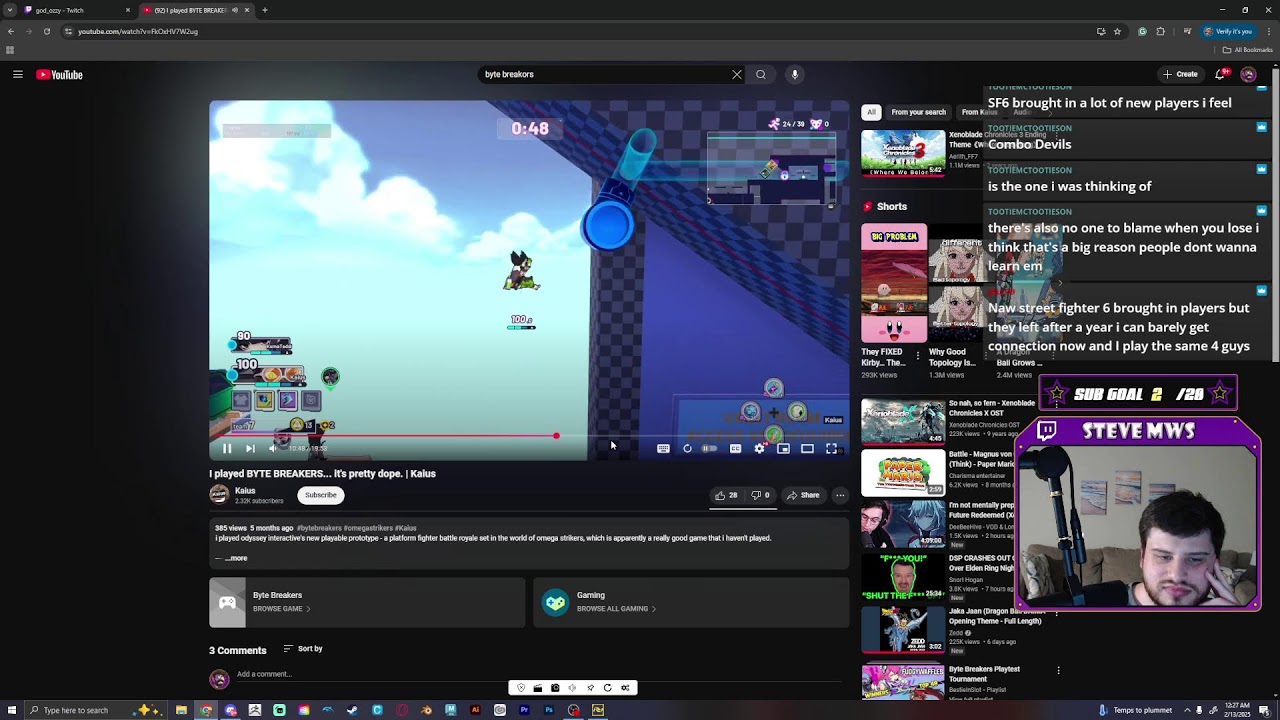Image resolution: width=1280 pixels, height=720 pixels.
Task: Open options for the They FIXED Kirby short
Action: pyautogui.click(x=918, y=355)
